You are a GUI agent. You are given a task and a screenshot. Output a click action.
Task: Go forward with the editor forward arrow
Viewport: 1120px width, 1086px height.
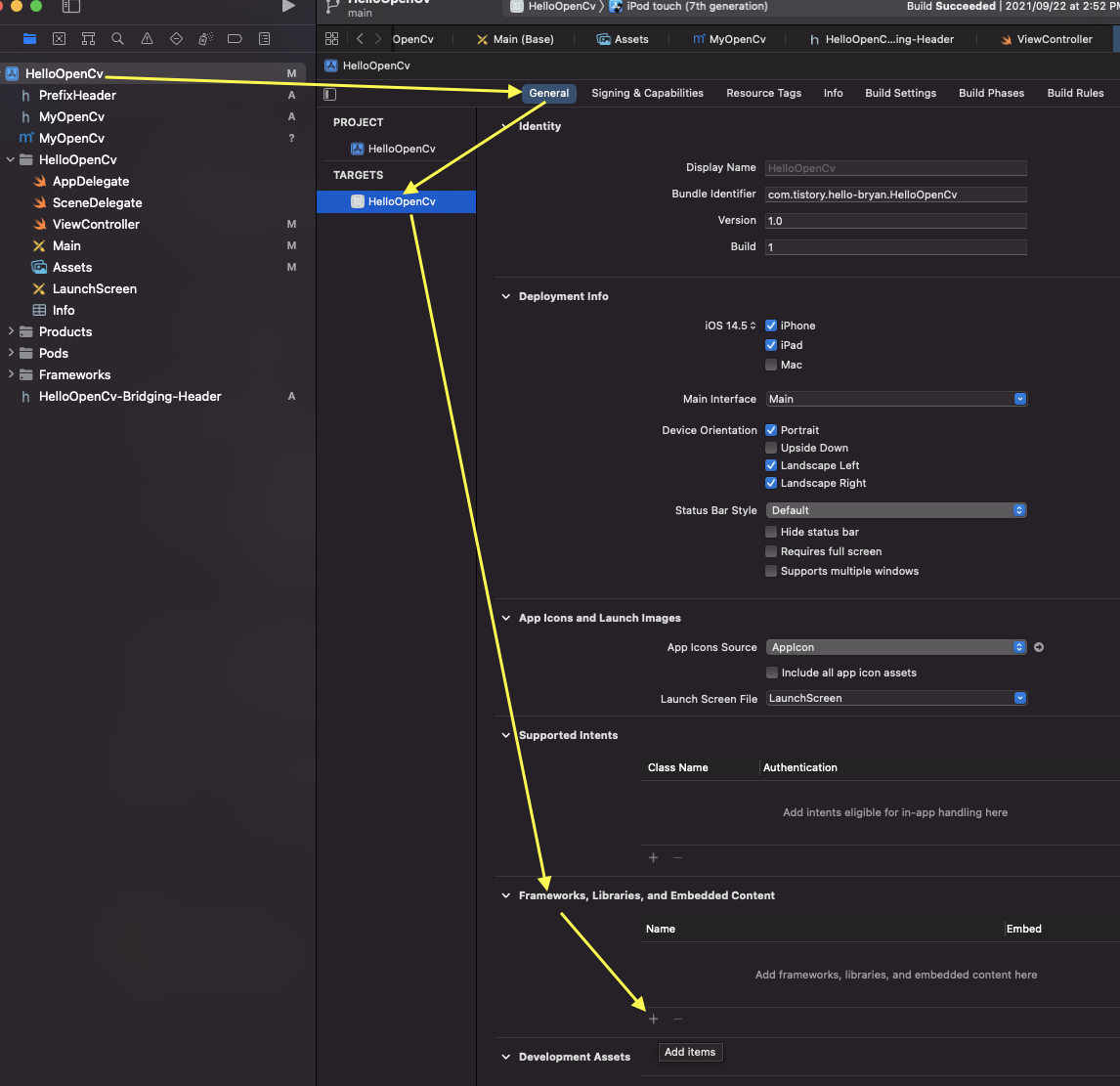(378, 38)
